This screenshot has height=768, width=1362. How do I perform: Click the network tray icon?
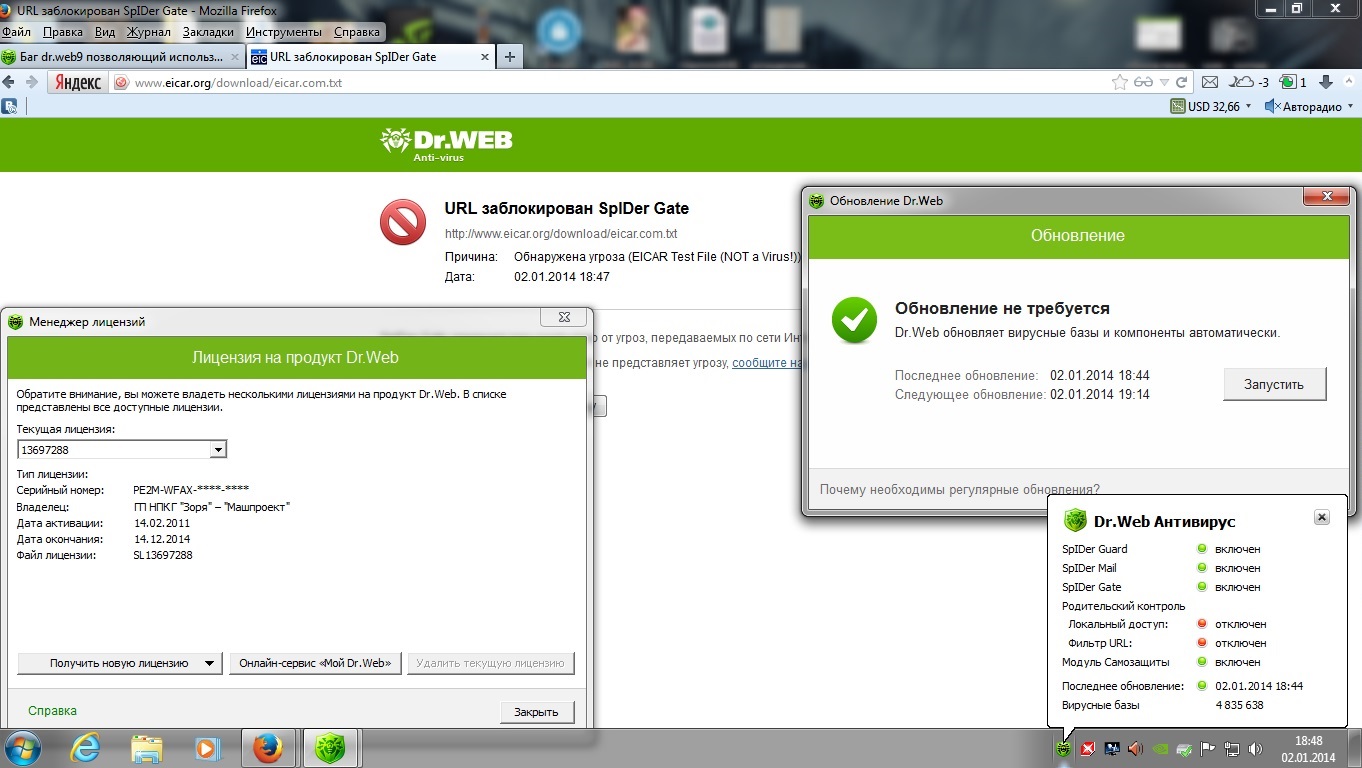1232,748
